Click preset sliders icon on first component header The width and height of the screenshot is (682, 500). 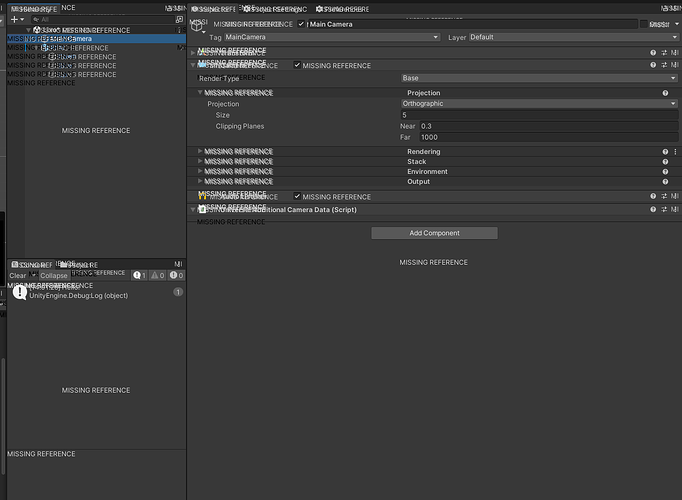pyautogui.click(x=664, y=53)
